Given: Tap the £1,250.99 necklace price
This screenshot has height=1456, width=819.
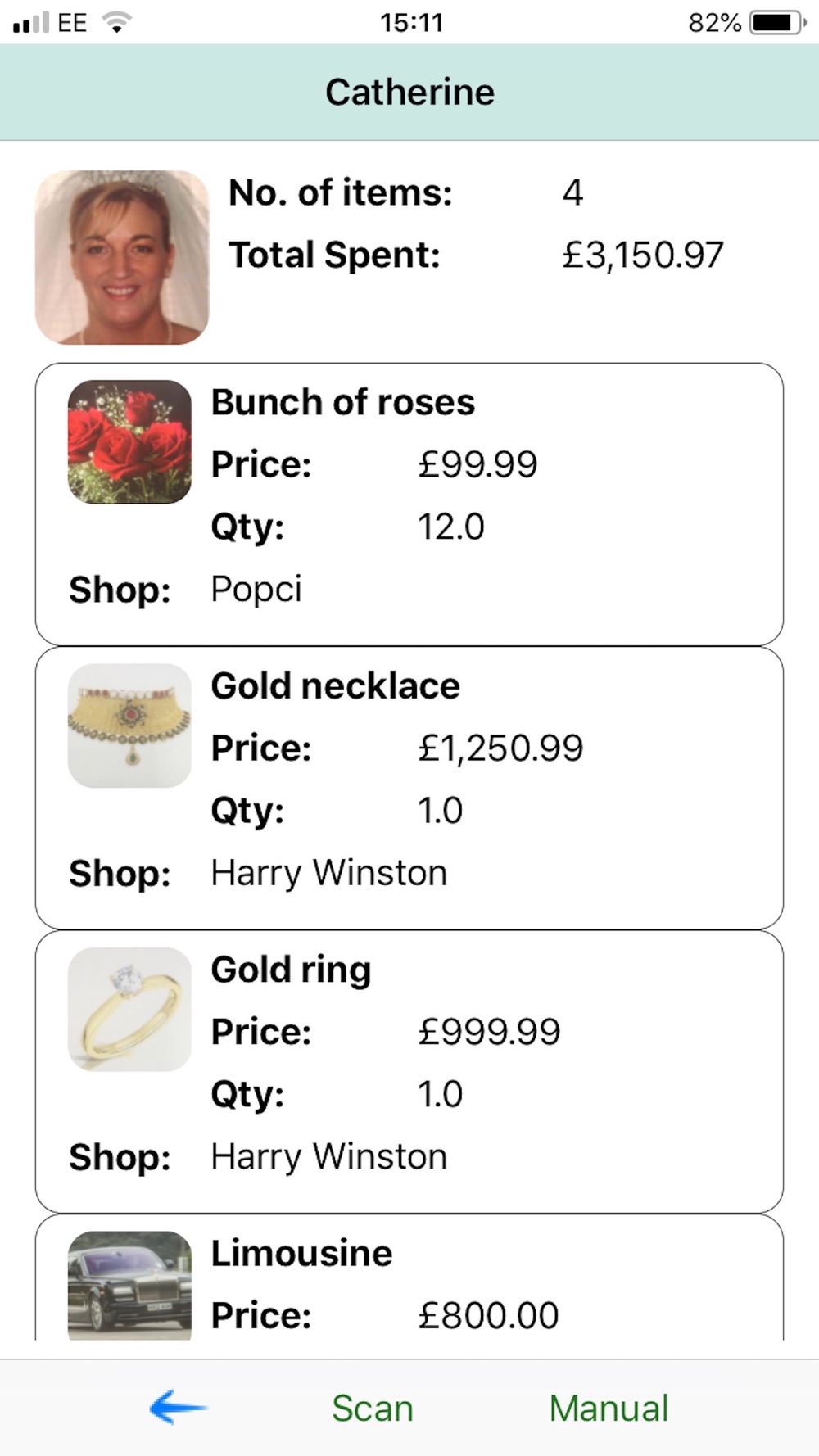Looking at the screenshot, I should click(500, 748).
